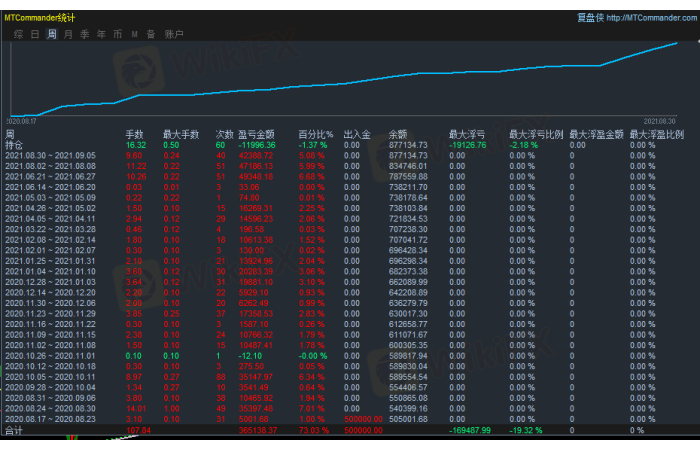
Task: Click the 次数 column header
Action: pyautogui.click(x=225, y=134)
